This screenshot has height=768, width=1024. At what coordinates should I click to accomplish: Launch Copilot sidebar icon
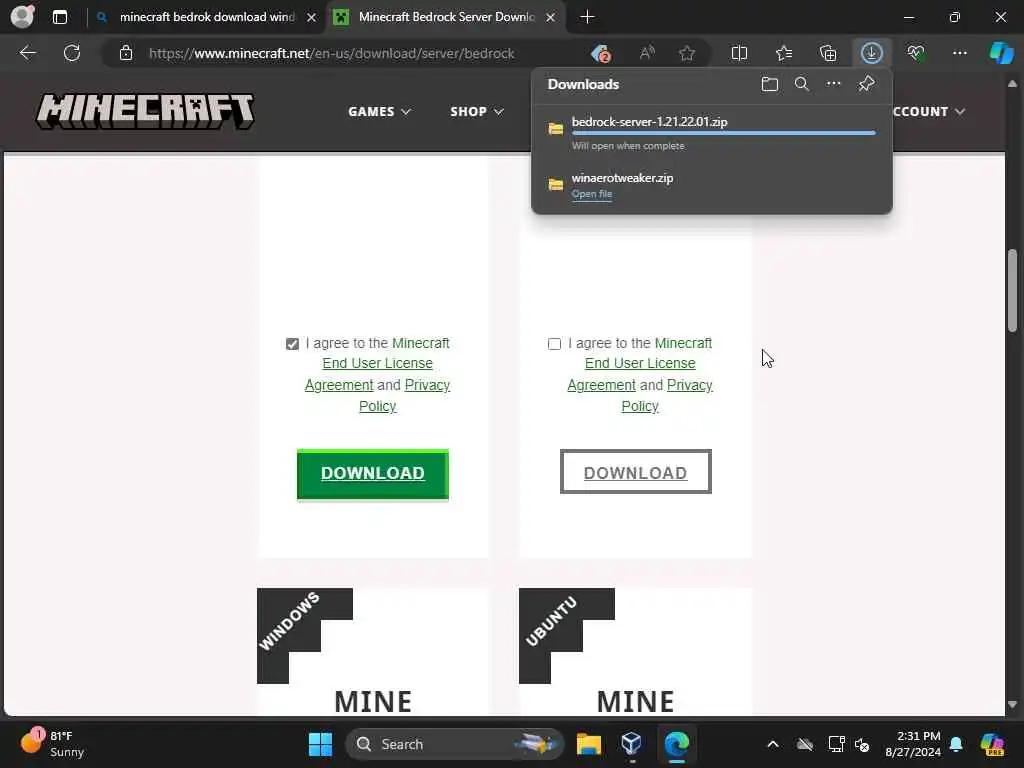click(x=1001, y=53)
